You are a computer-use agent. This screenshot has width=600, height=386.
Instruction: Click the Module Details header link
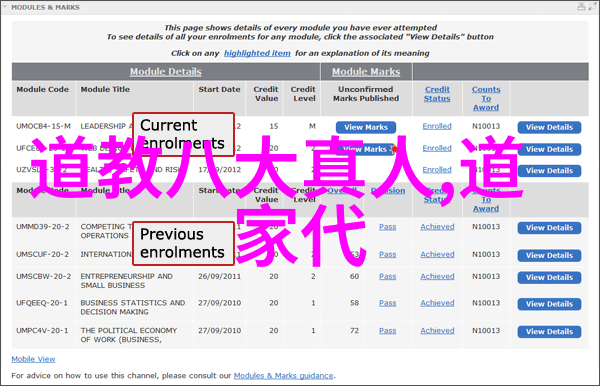165,72
